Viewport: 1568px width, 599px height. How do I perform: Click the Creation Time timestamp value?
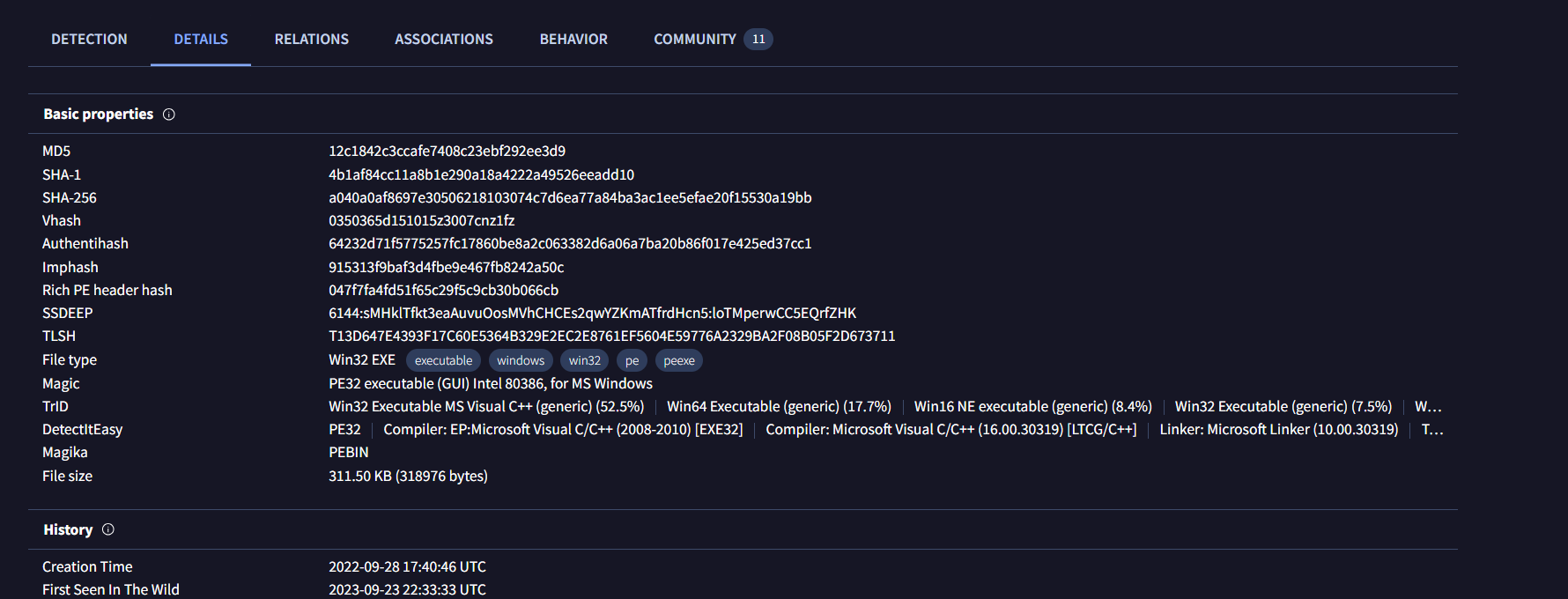tap(407, 567)
